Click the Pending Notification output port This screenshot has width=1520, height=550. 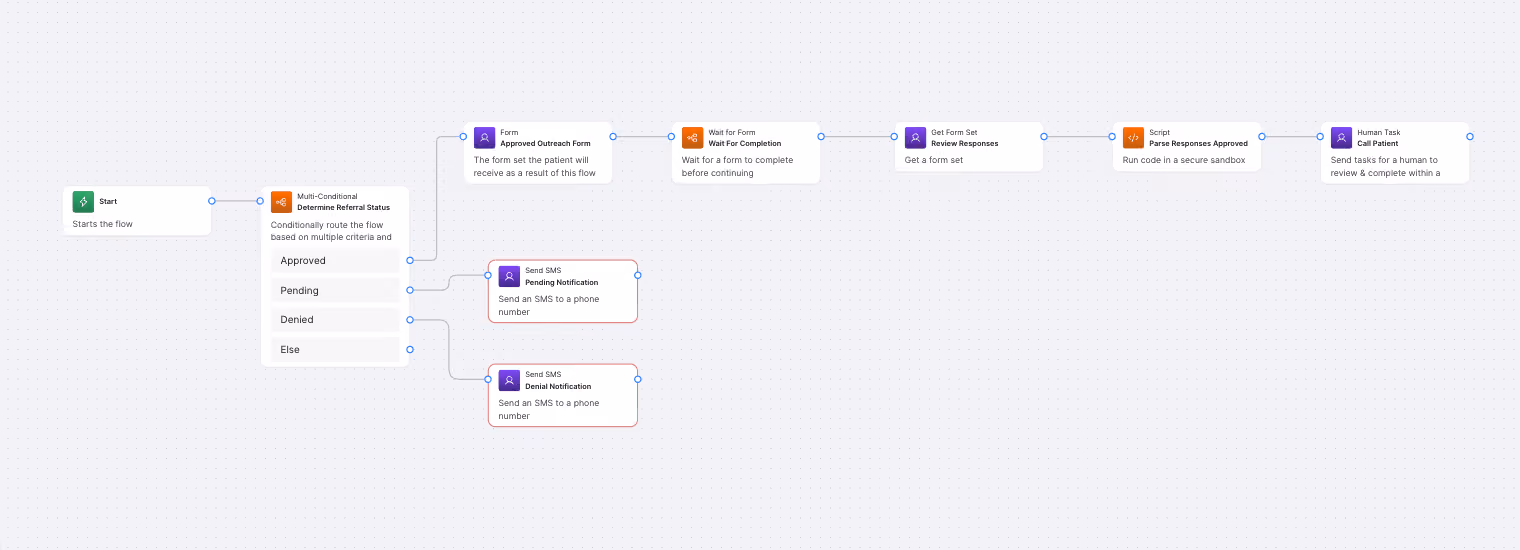[638, 275]
